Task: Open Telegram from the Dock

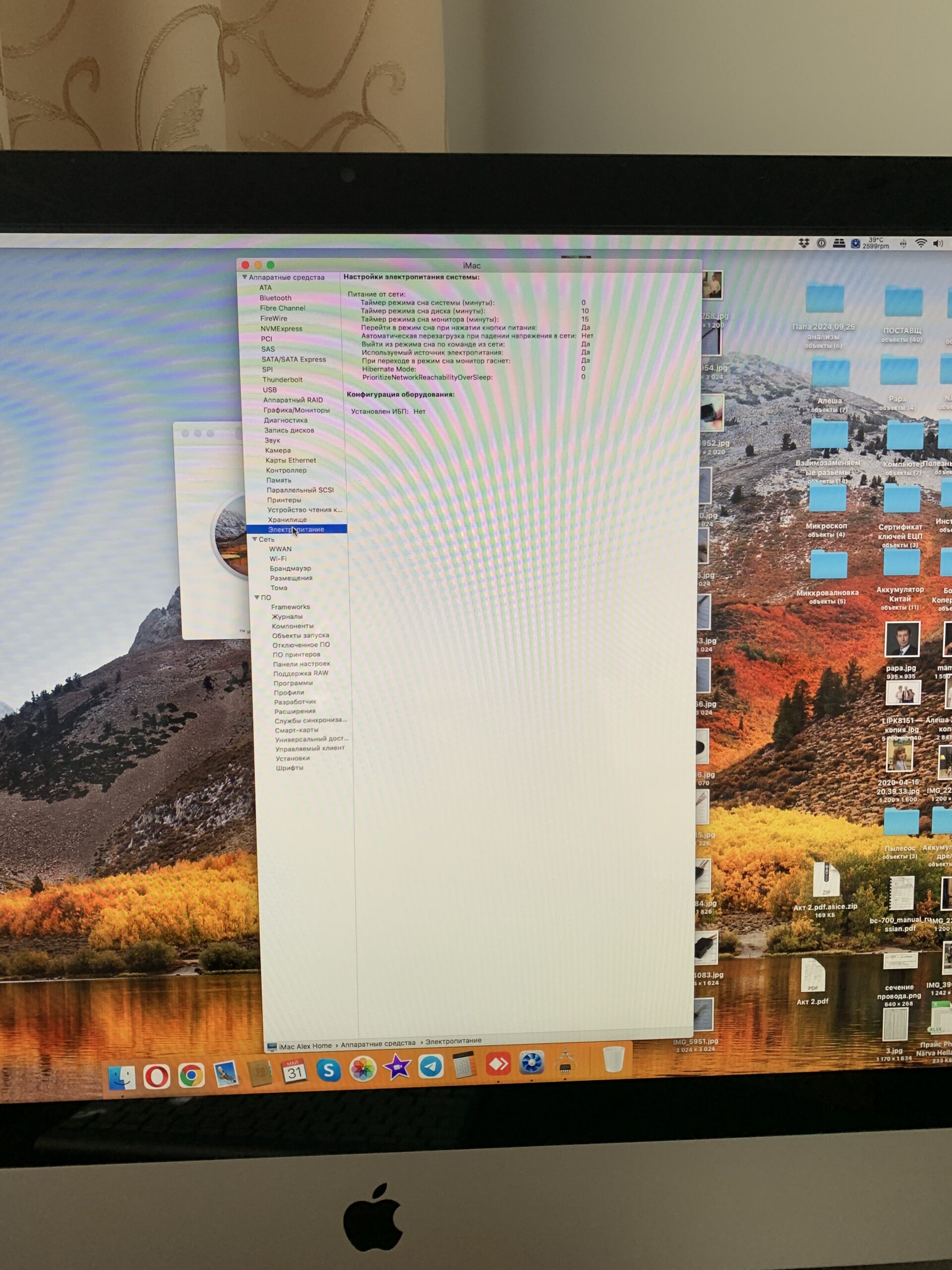Action: tap(430, 1067)
